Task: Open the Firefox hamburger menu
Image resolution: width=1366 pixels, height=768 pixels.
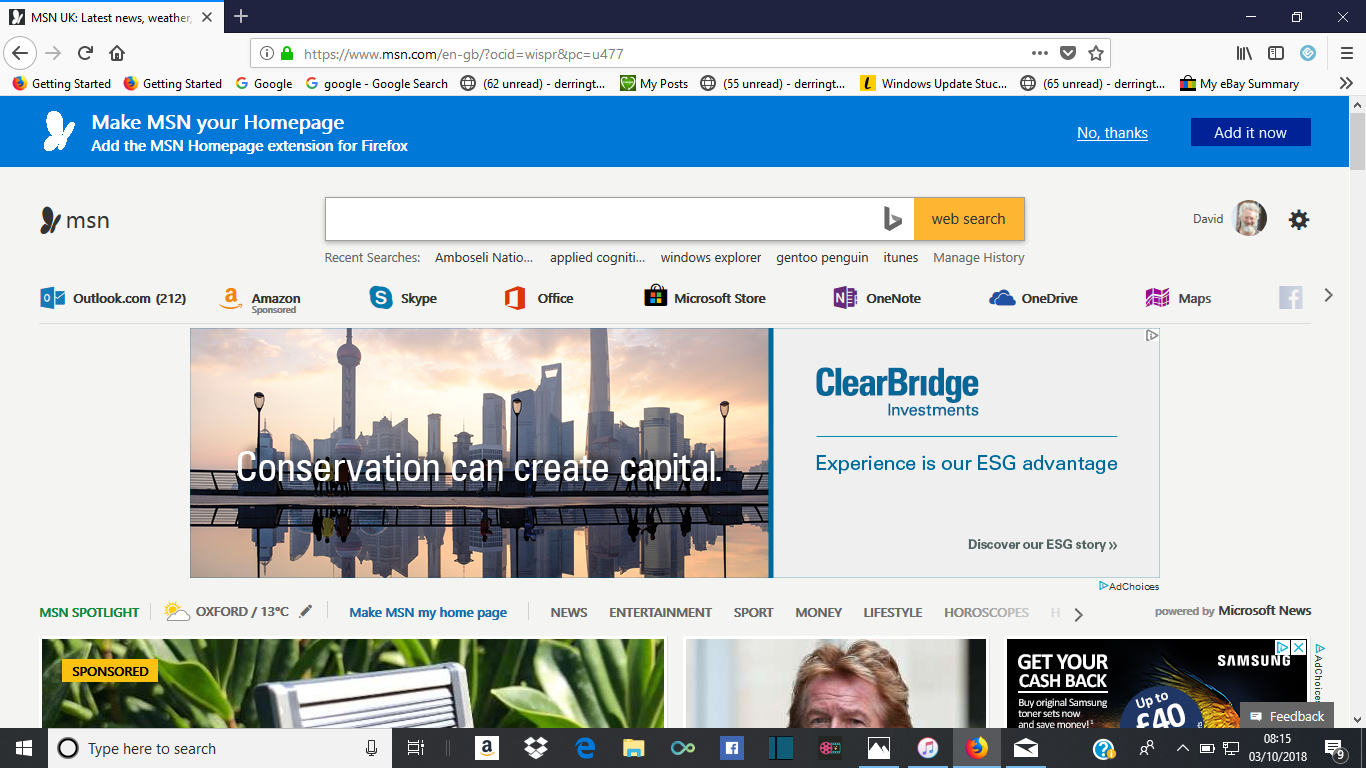Action: click(x=1347, y=53)
